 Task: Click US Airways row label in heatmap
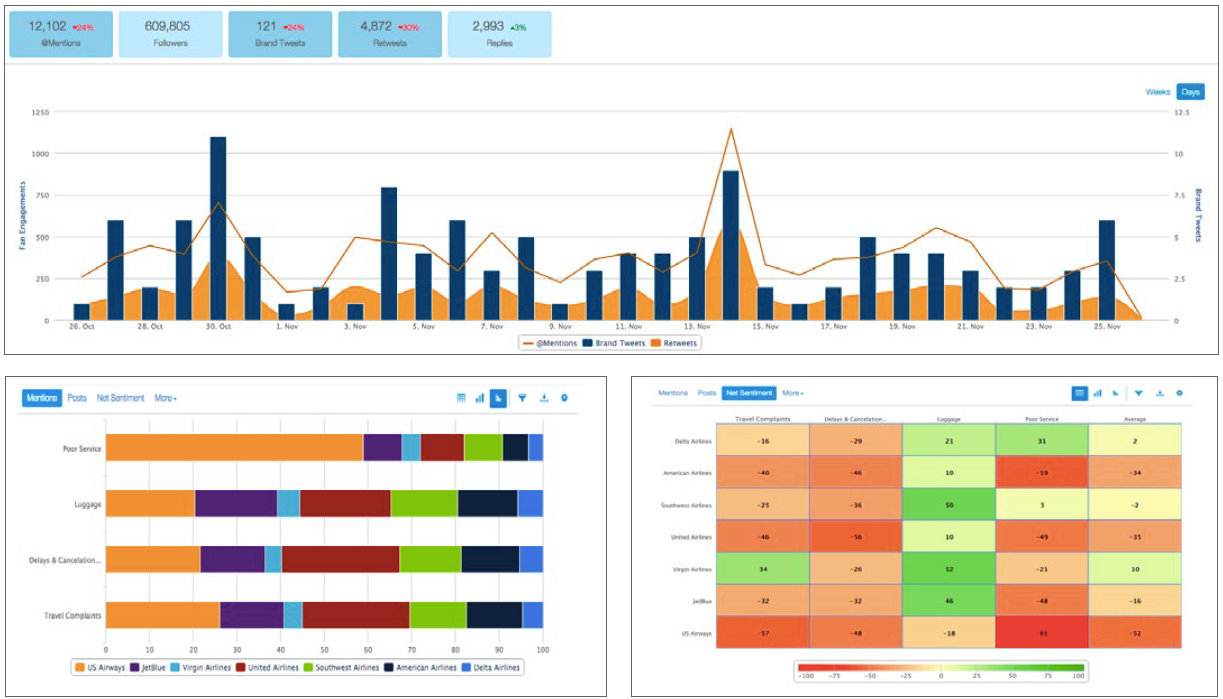(696, 631)
